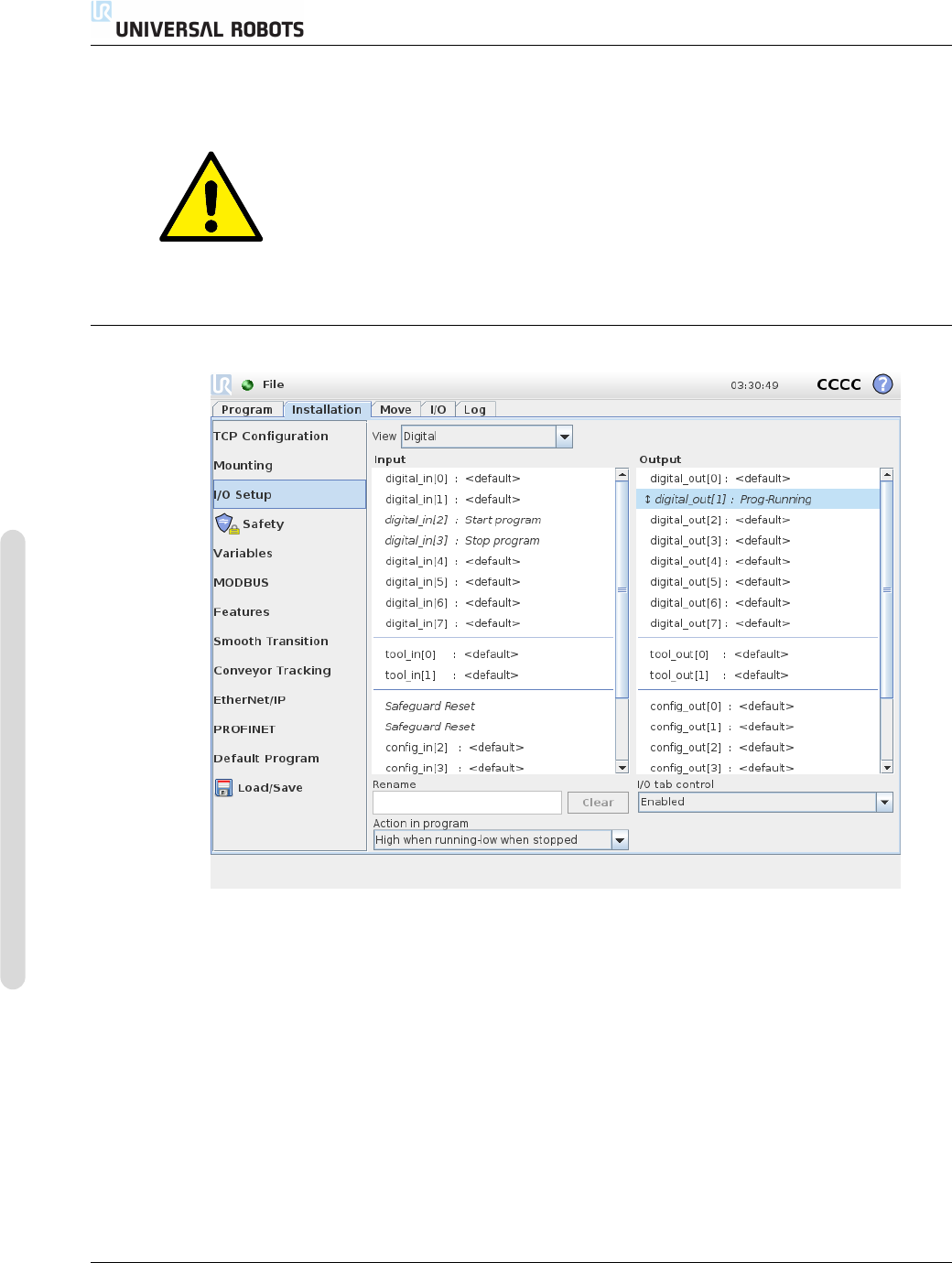This screenshot has width=952, height=1263.
Task: Select digital_in[6] input row
Action: pos(493,603)
